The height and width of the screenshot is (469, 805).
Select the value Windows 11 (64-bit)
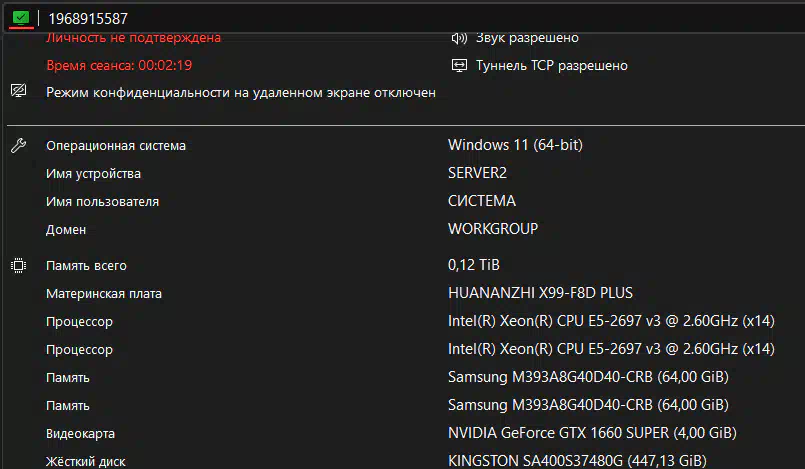coord(515,145)
